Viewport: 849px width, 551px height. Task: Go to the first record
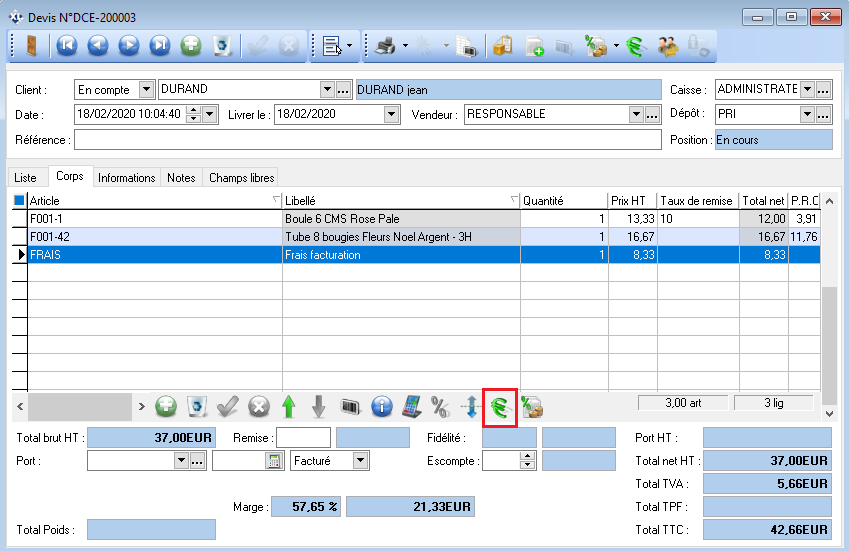(66, 45)
